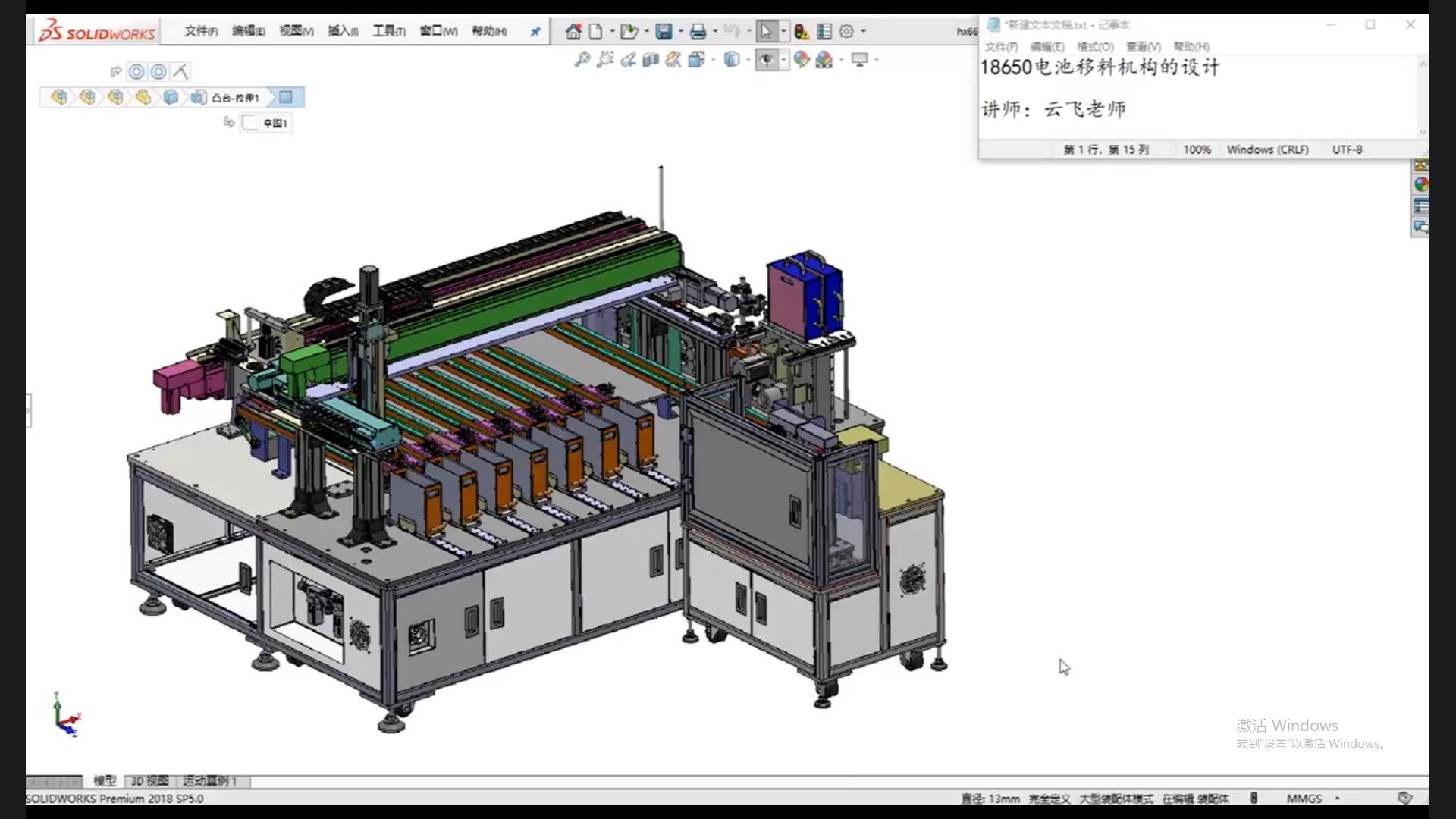Click Apply Scene icon

point(824,59)
